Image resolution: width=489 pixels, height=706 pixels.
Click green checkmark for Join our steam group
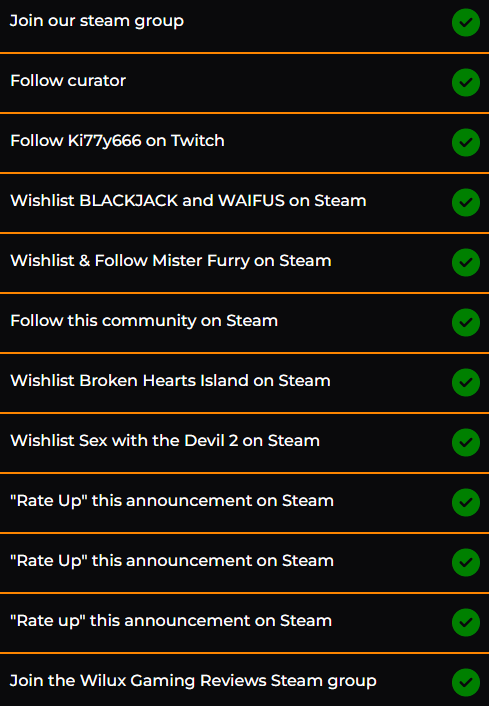pyautogui.click(x=466, y=22)
